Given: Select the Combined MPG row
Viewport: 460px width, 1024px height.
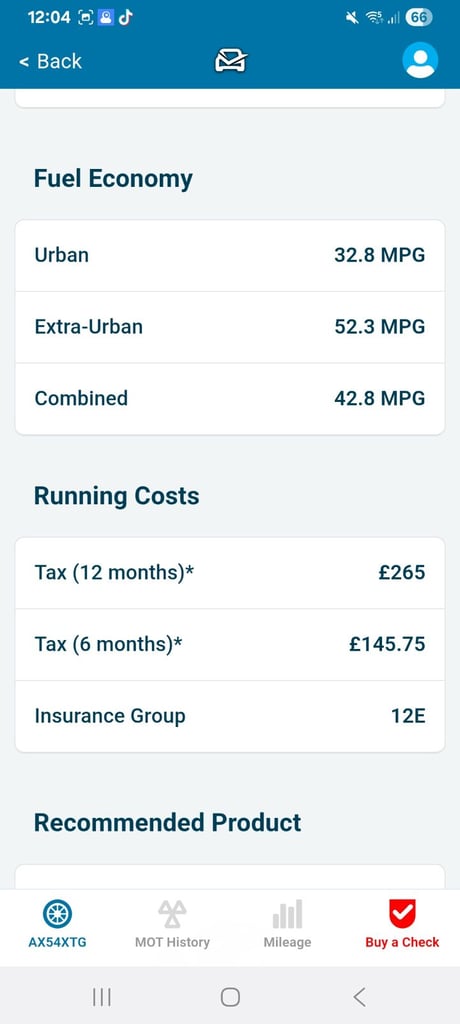Looking at the screenshot, I should [230, 399].
